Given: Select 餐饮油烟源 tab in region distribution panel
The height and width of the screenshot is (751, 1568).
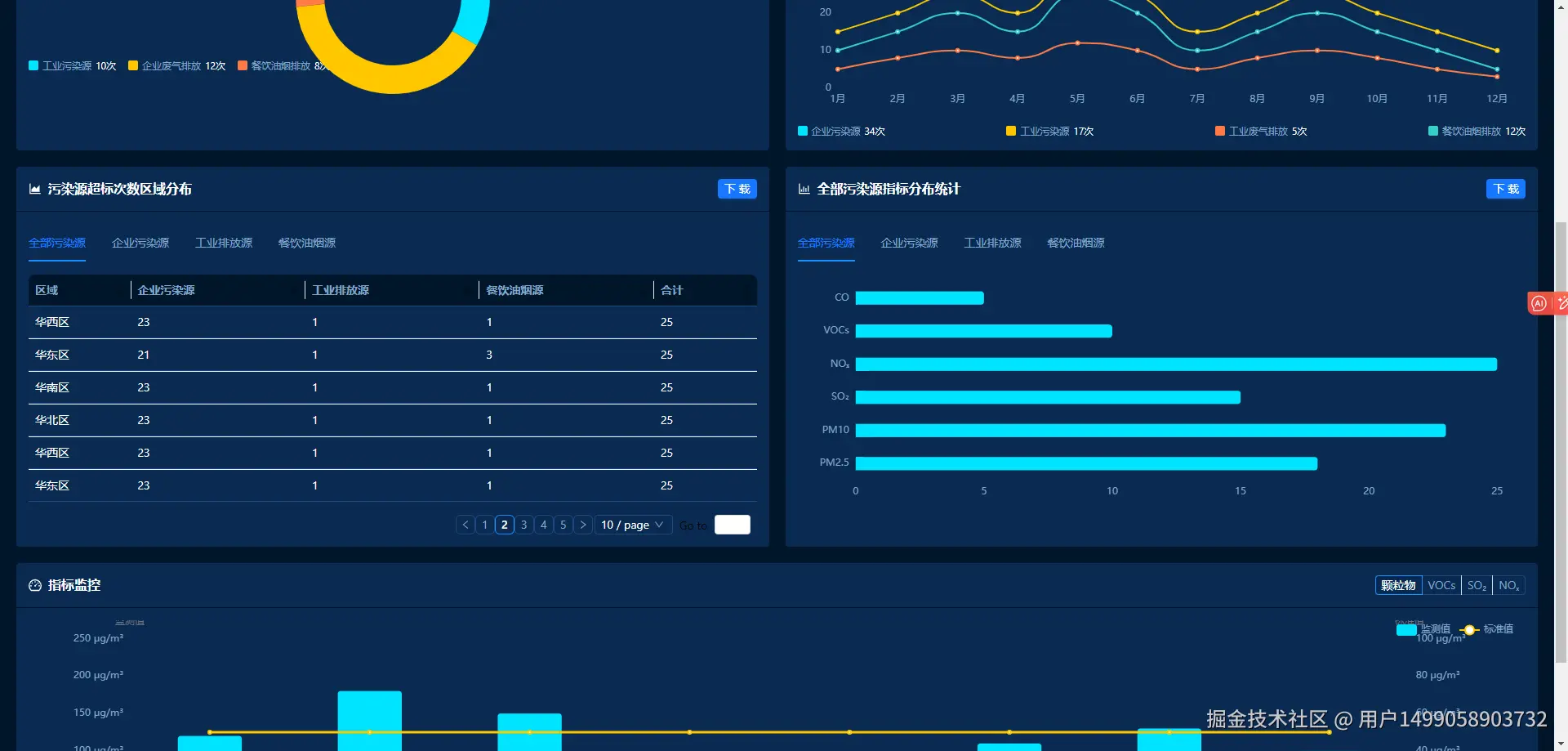Looking at the screenshot, I should click(x=307, y=243).
